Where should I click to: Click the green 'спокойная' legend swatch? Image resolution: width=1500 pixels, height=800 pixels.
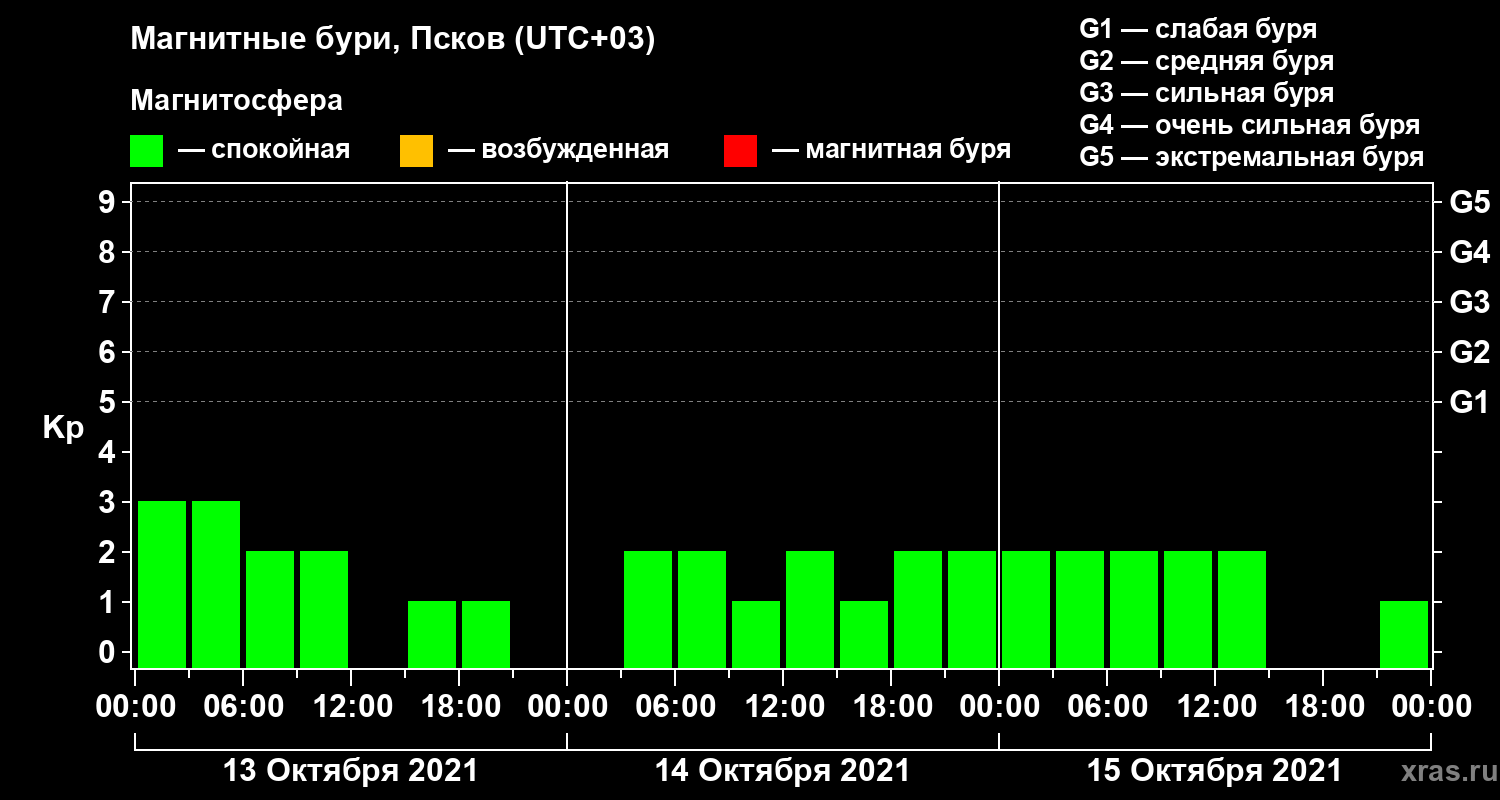[147, 151]
